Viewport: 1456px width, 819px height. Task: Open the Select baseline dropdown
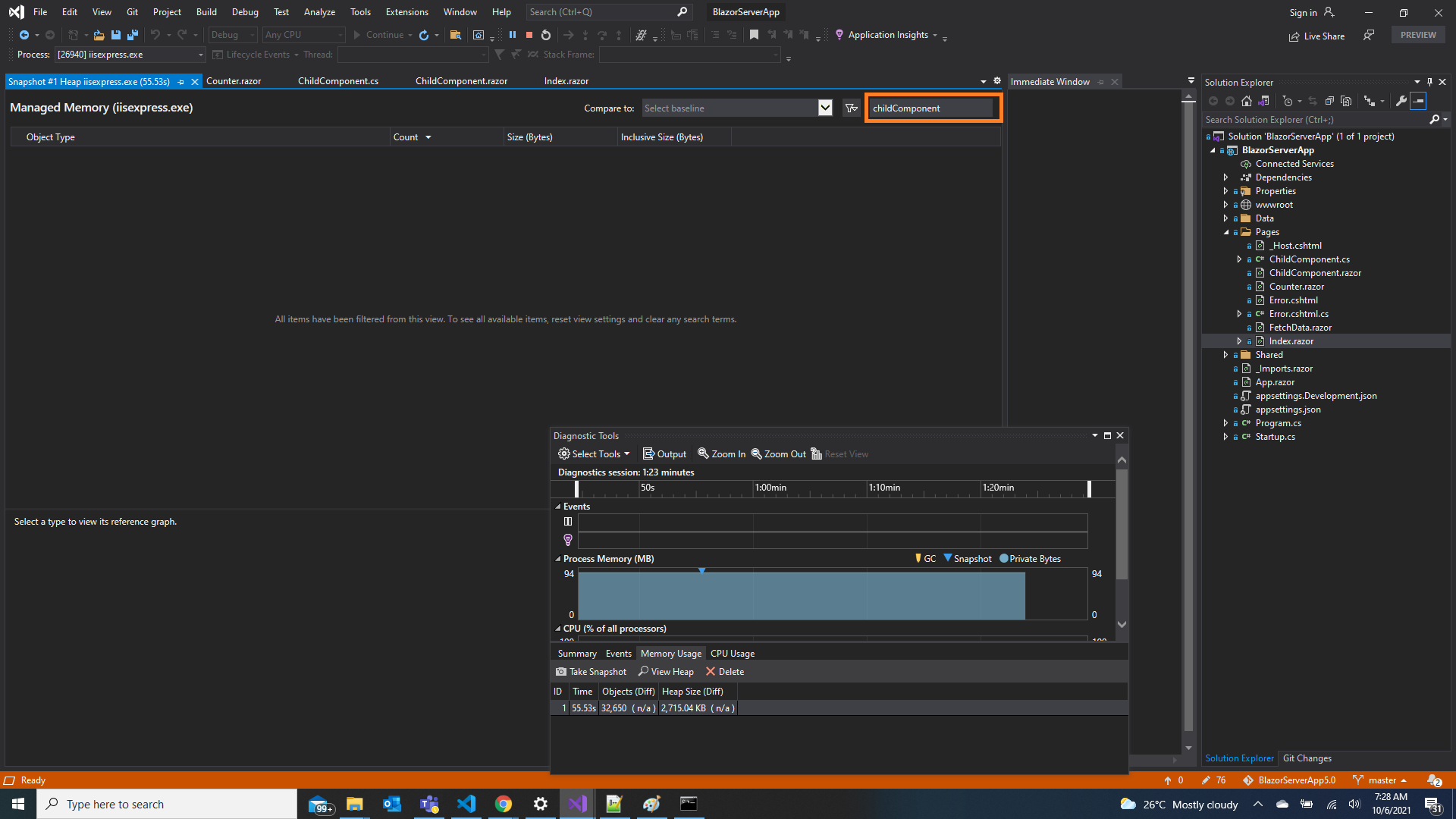point(824,108)
